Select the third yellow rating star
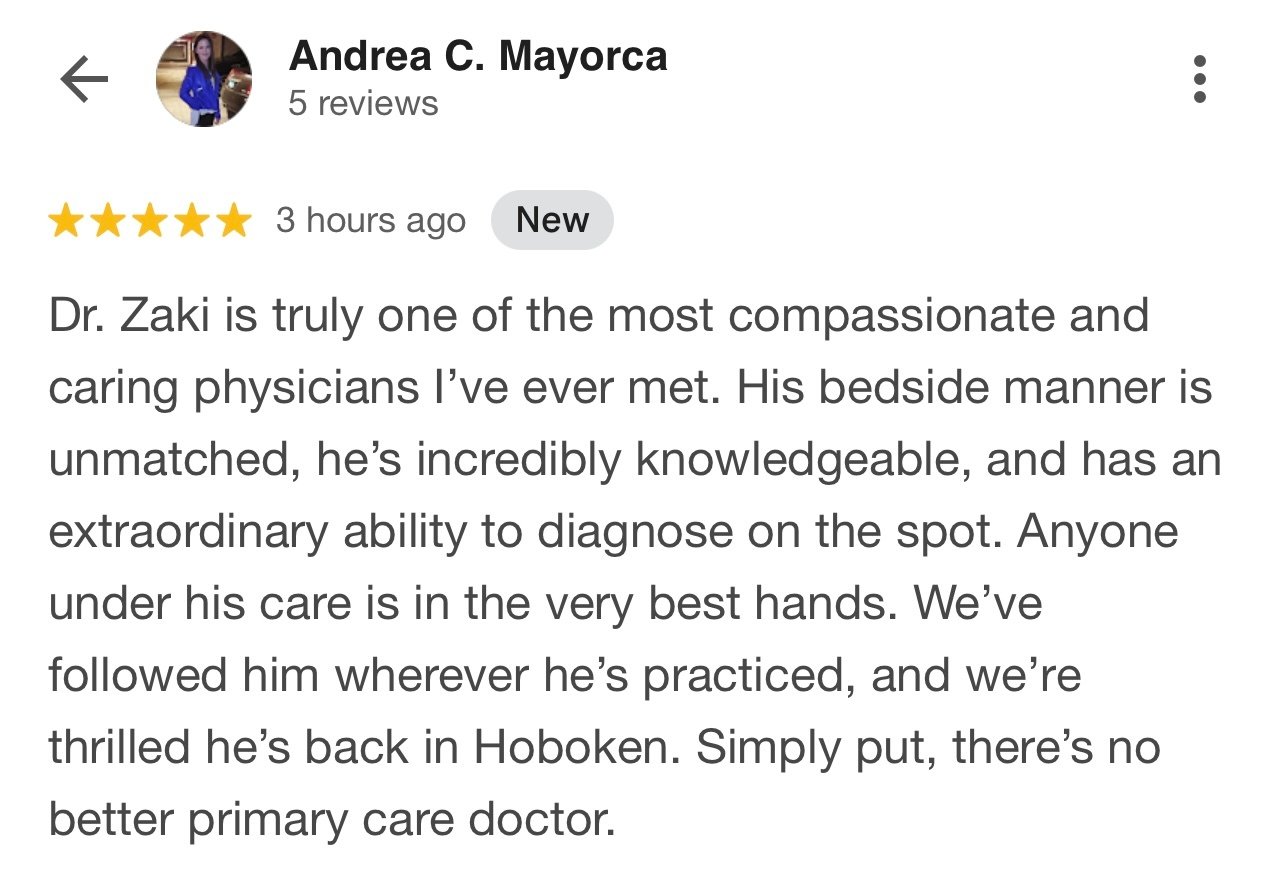This screenshot has height=882, width=1284. click(x=150, y=221)
